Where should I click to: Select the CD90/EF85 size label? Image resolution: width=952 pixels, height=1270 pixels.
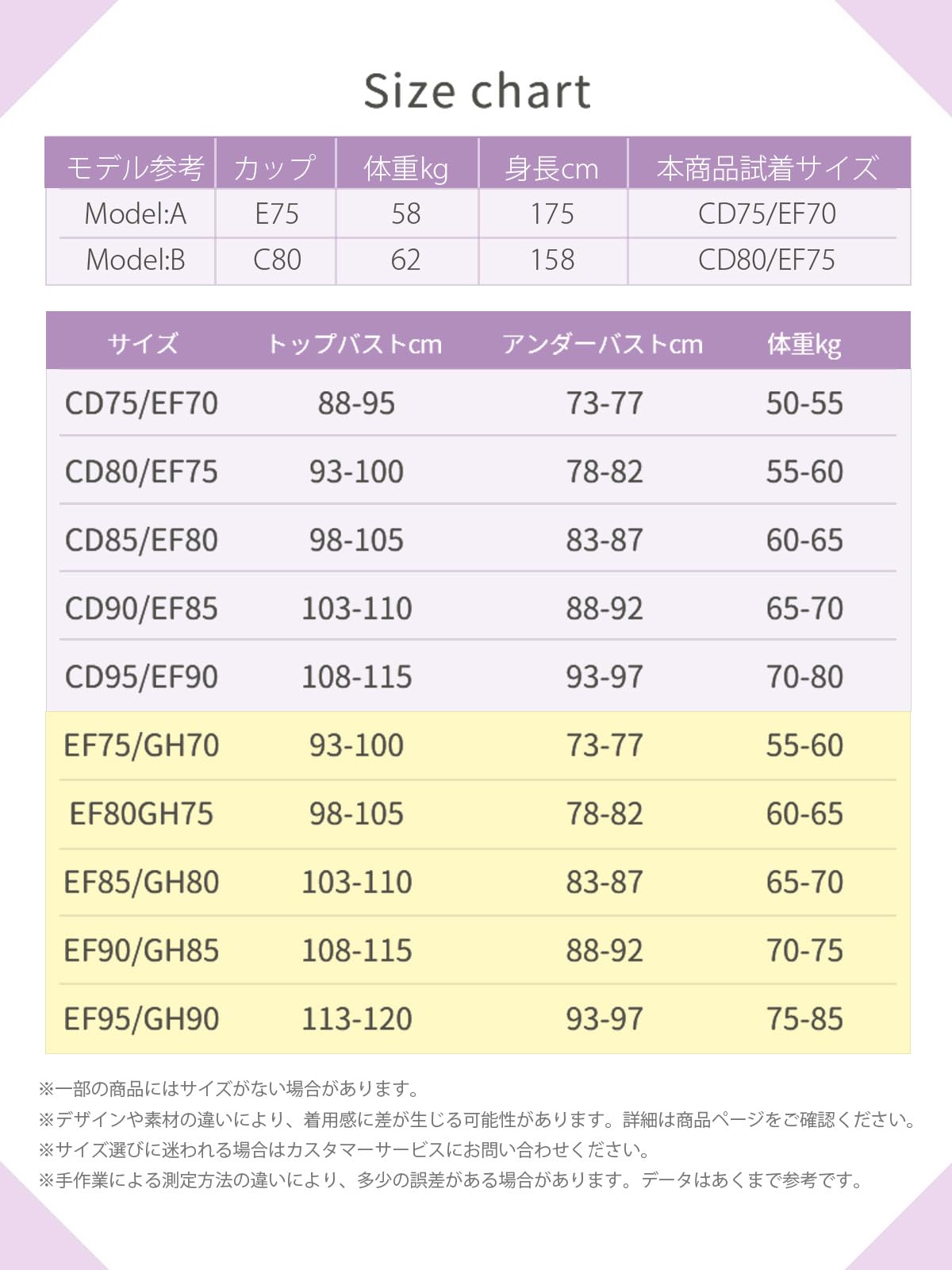141,609
